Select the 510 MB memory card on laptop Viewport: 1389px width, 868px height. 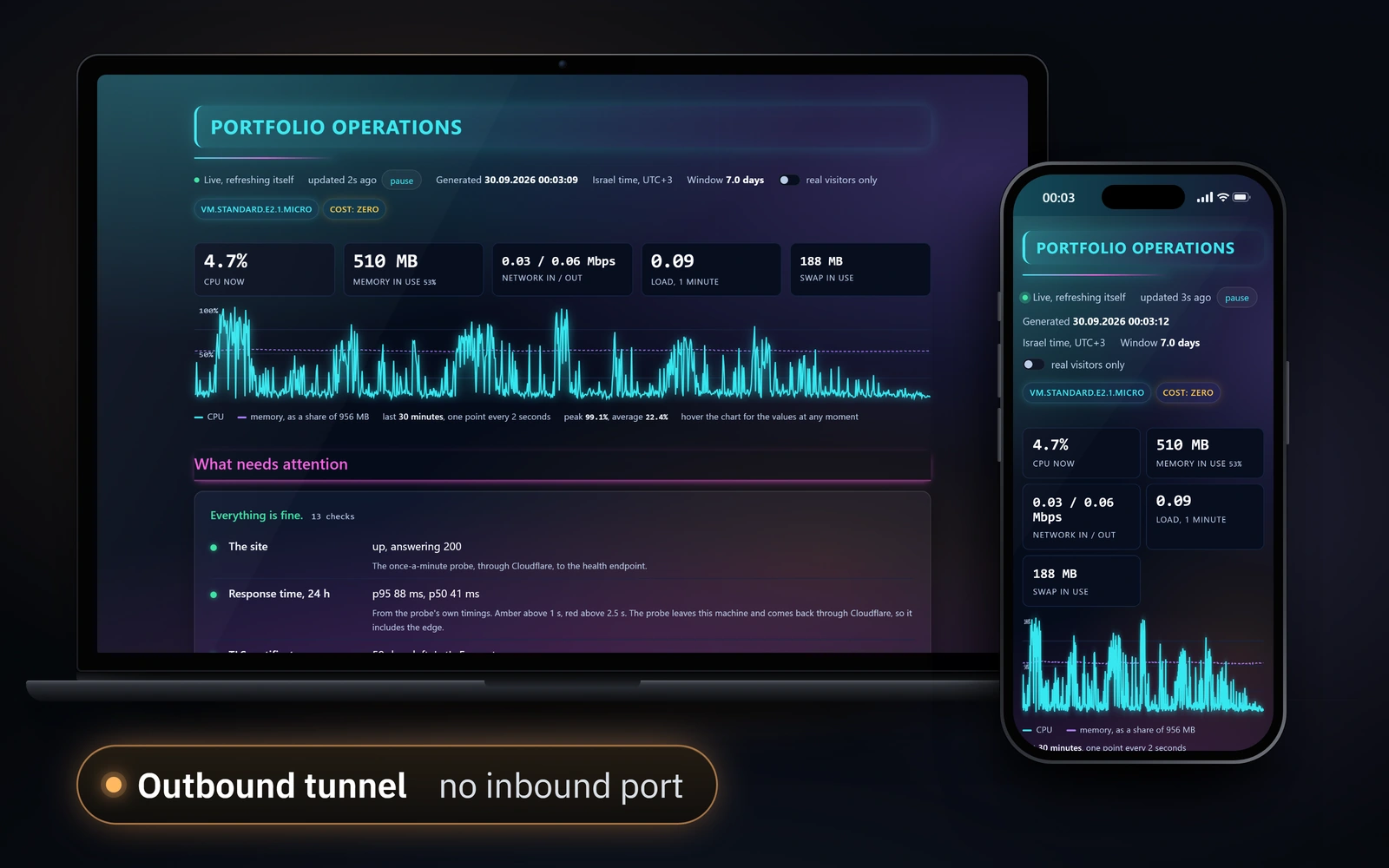(x=413, y=270)
